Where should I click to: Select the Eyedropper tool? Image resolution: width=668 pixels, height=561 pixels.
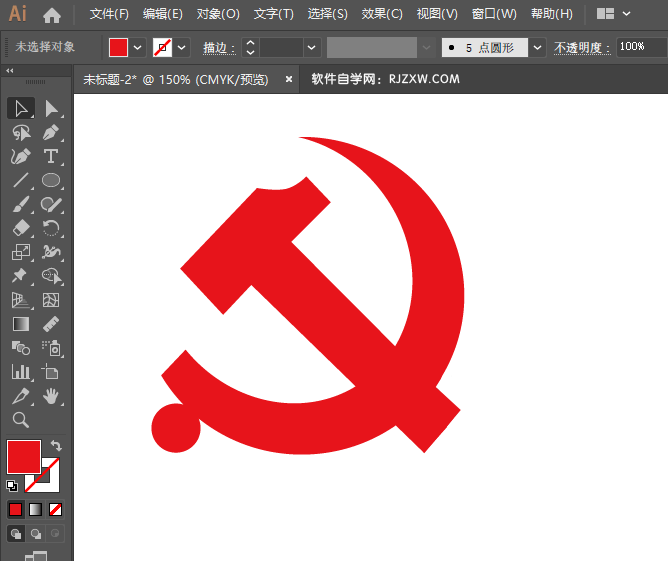(21, 396)
